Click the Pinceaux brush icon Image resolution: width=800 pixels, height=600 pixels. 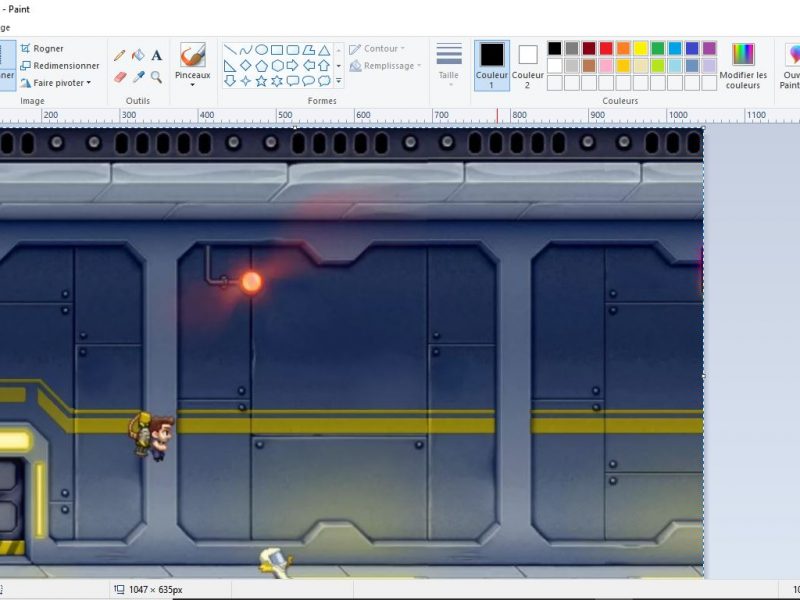[x=193, y=55]
